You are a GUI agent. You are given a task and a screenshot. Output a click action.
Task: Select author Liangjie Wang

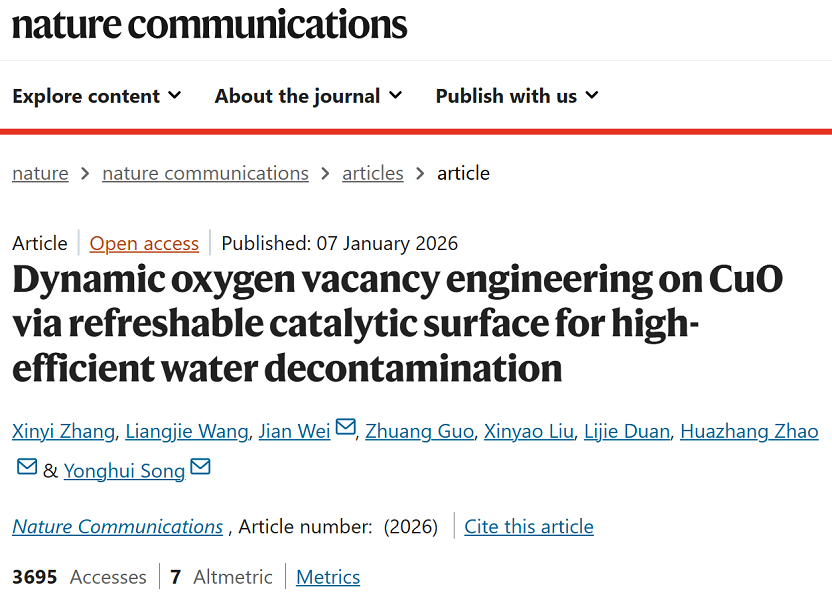186,431
